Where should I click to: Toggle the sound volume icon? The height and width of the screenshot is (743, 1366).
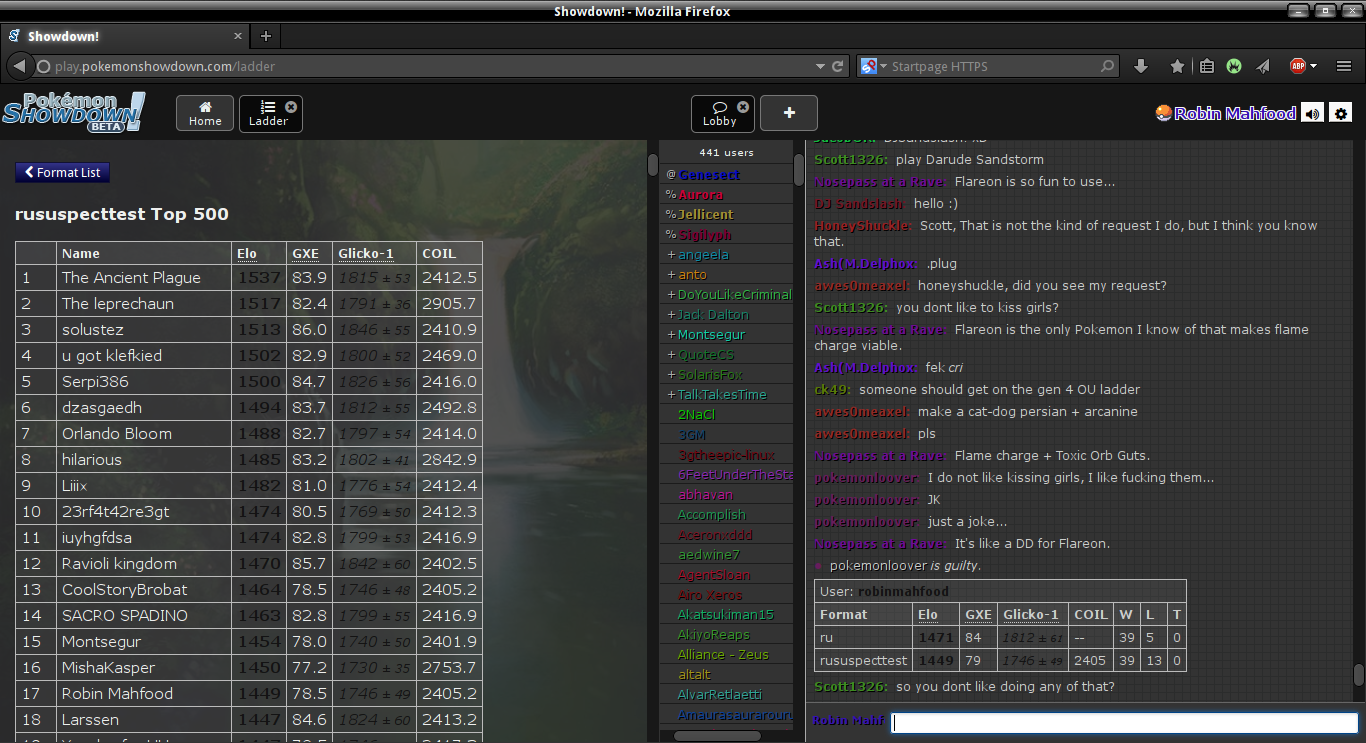[1312, 113]
